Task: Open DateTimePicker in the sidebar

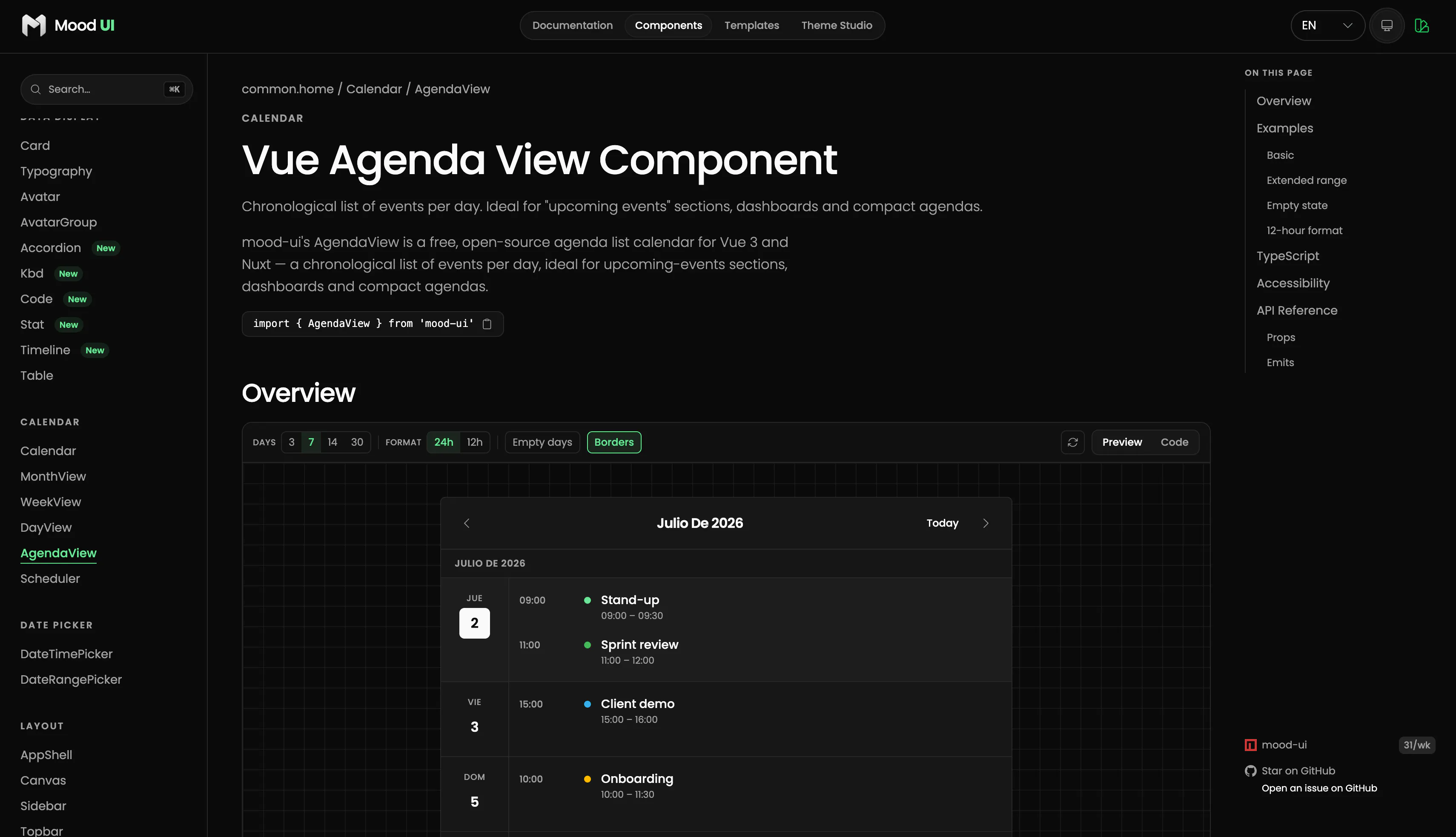Action: (x=66, y=654)
